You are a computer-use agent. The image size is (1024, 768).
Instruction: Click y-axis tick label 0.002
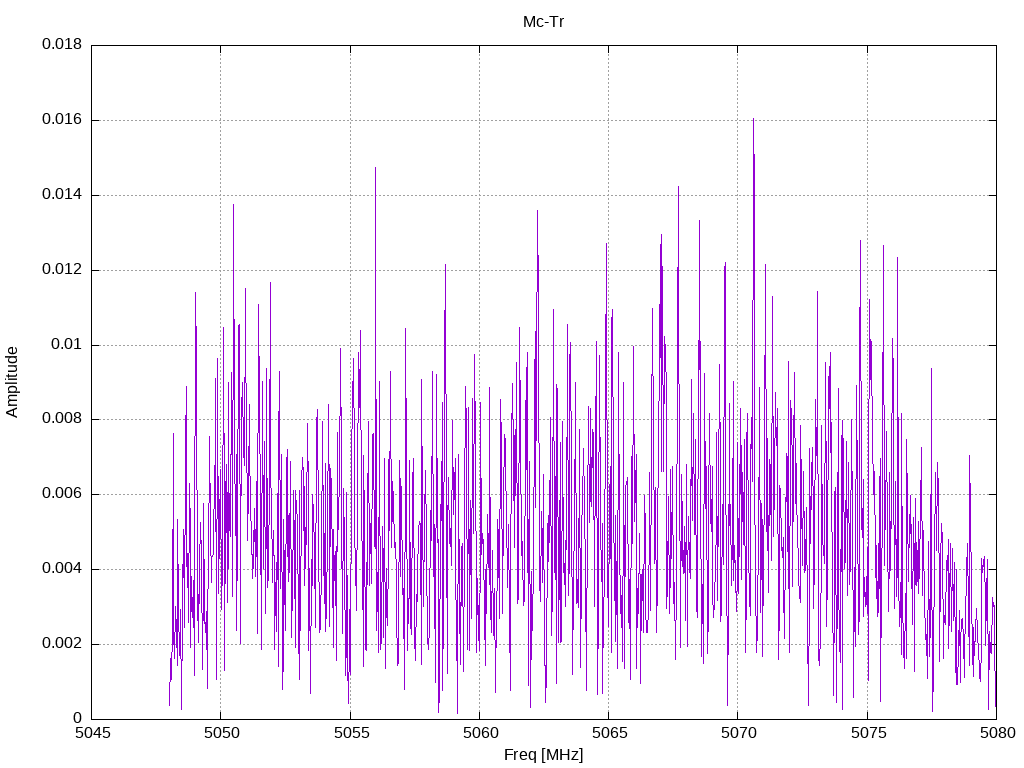[62, 643]
